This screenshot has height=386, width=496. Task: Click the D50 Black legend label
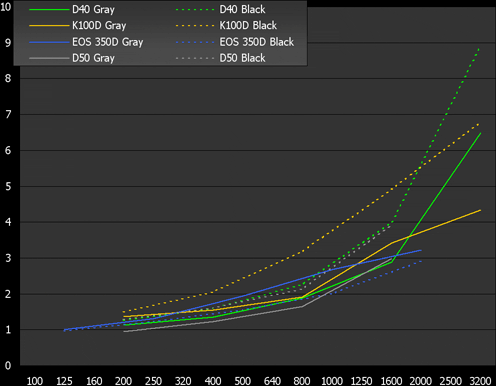[242, 58]
